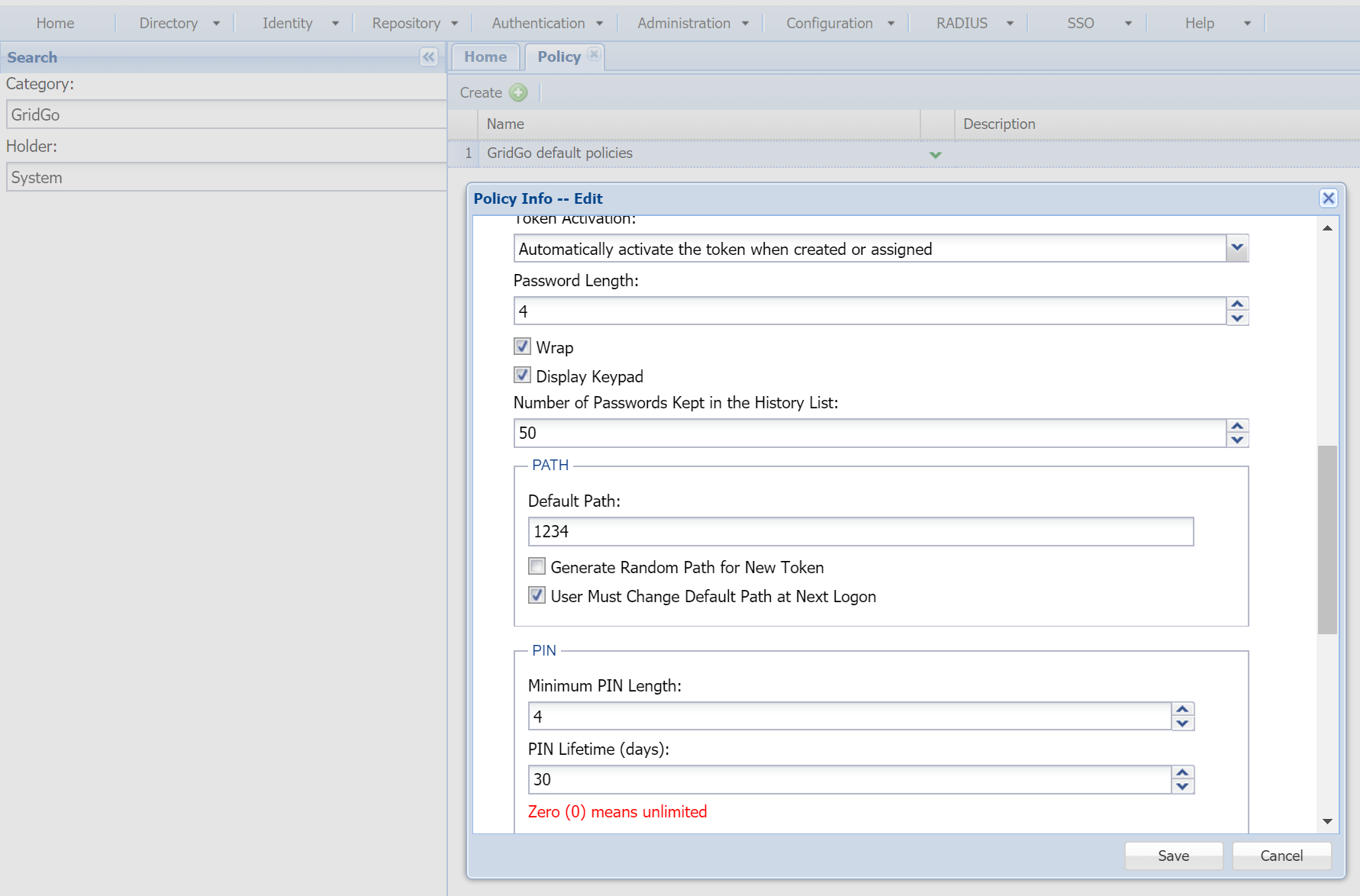Open the Token Activation dropdown

[1237, 248]
